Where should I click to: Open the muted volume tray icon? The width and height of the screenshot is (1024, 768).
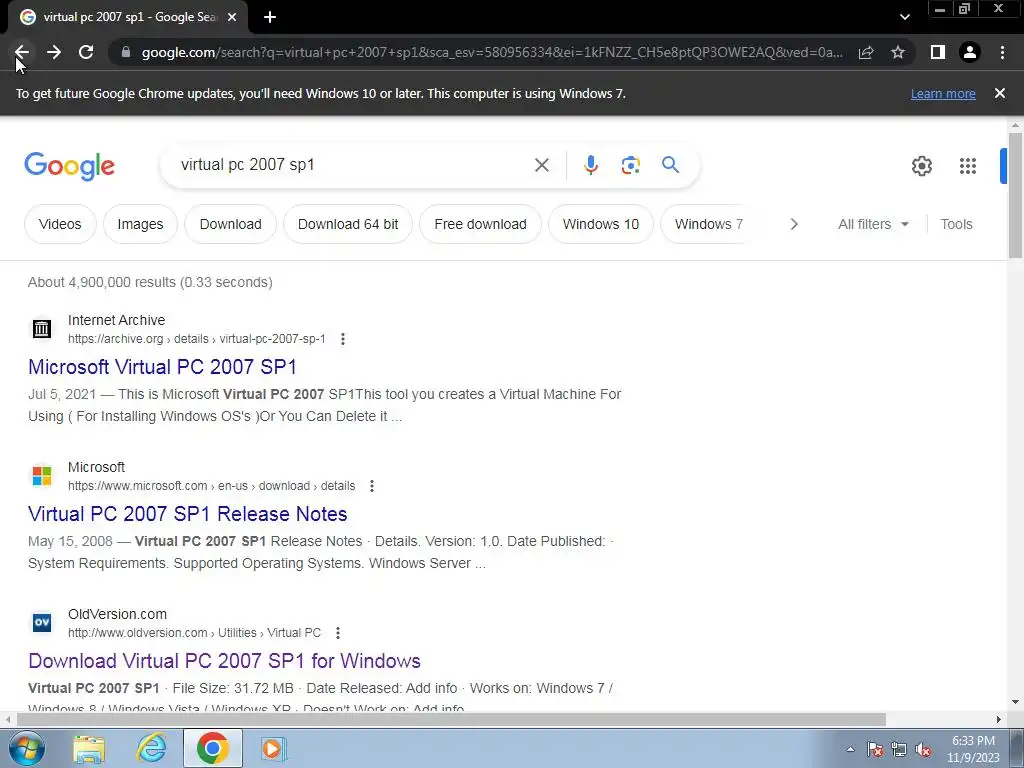click(923, 749)
